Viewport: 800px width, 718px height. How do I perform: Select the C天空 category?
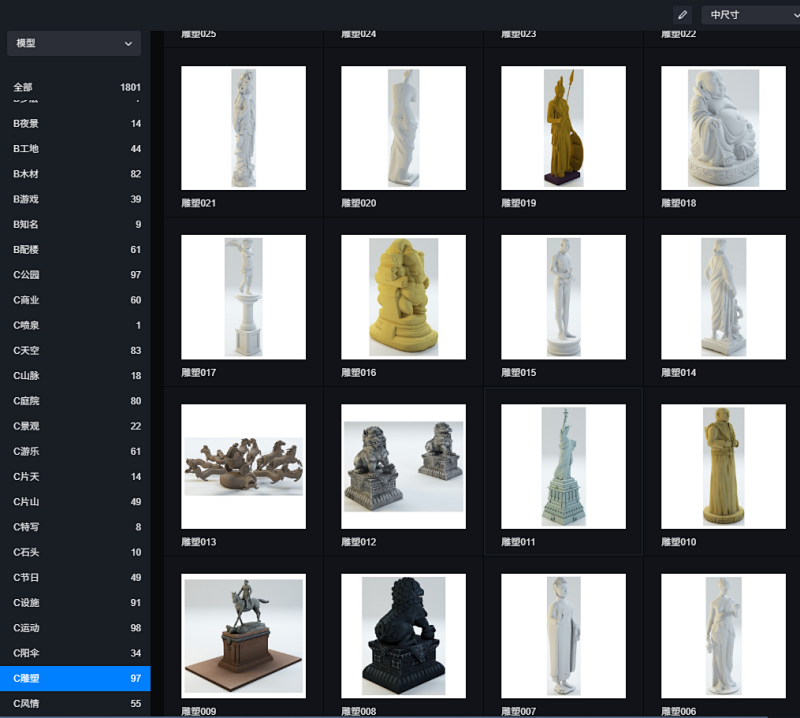coord(76,351)
